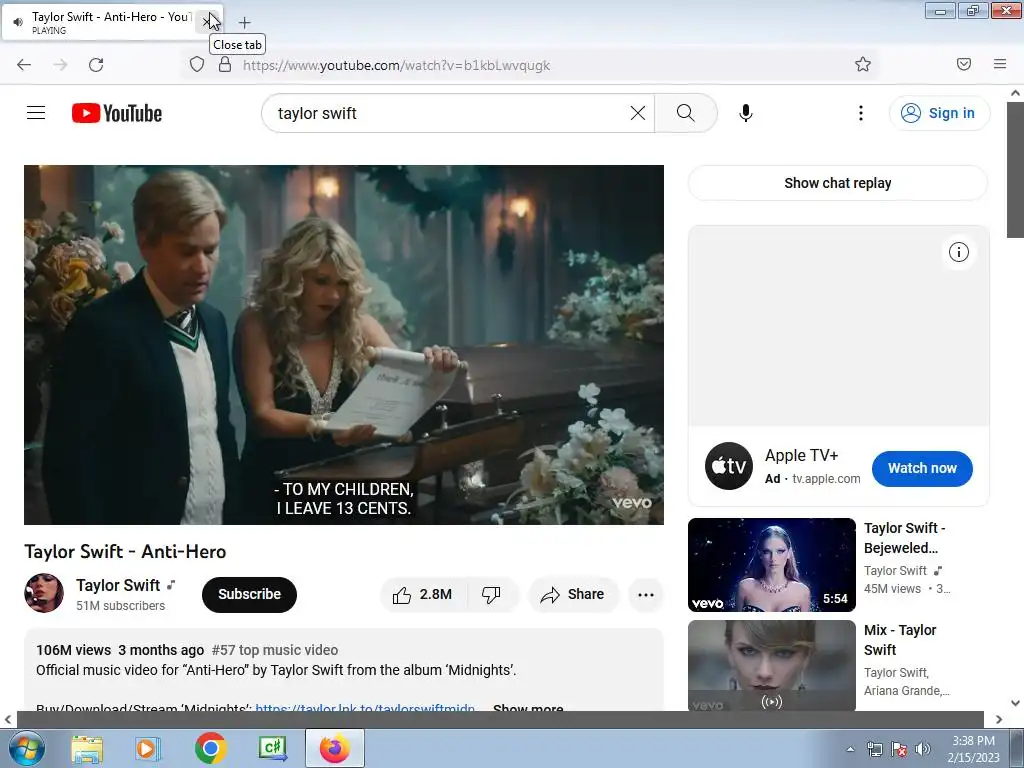Click the horizontal scrollbar right arrow
1024x768 pixels.
click(999, 719)
